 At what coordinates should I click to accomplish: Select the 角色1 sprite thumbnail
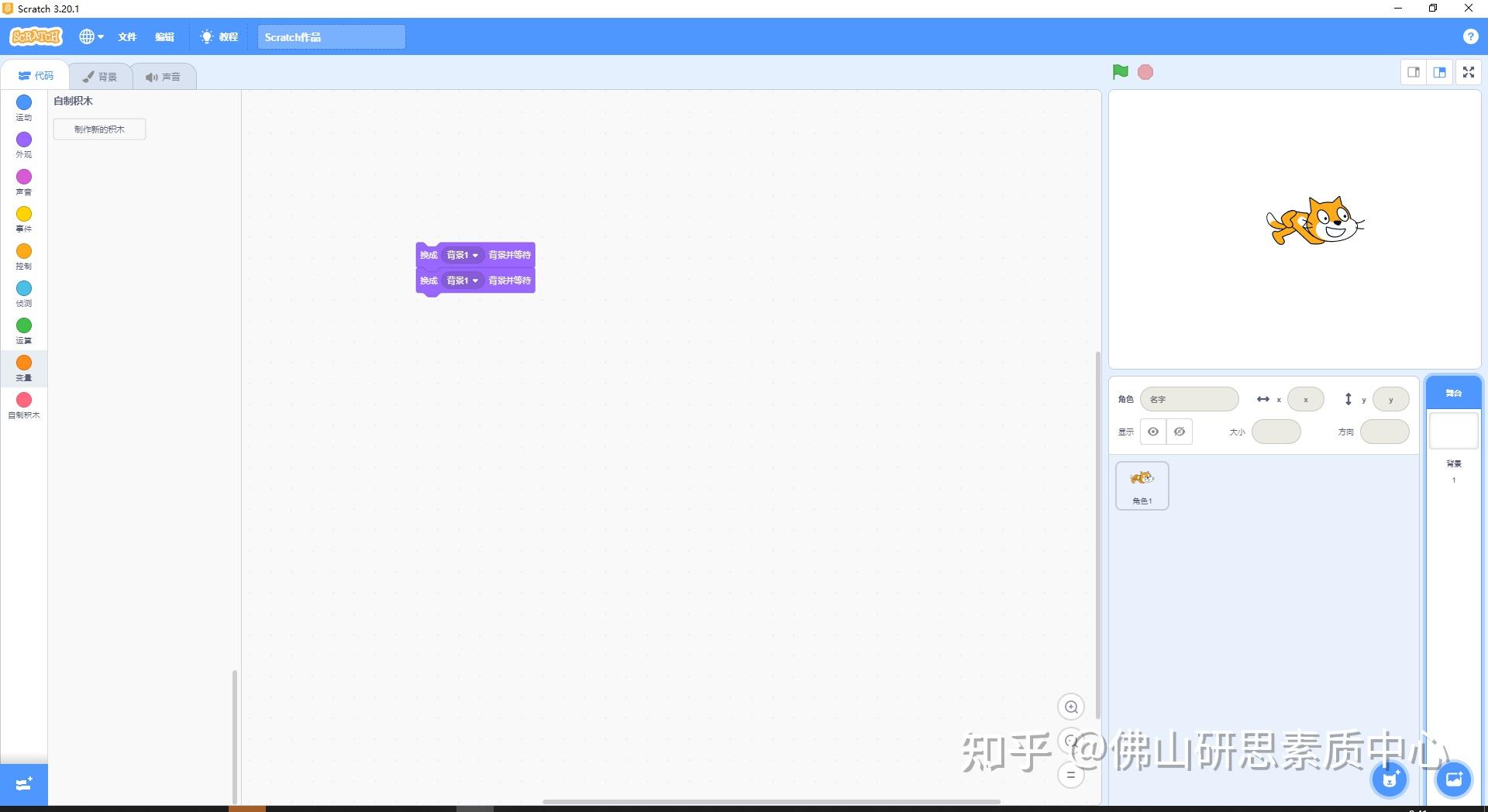point(1141,484)
